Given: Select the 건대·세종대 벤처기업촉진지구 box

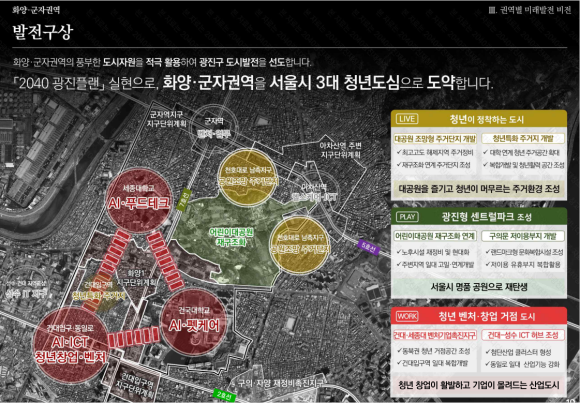Looking at the screenshot, I should click(435, 335).
